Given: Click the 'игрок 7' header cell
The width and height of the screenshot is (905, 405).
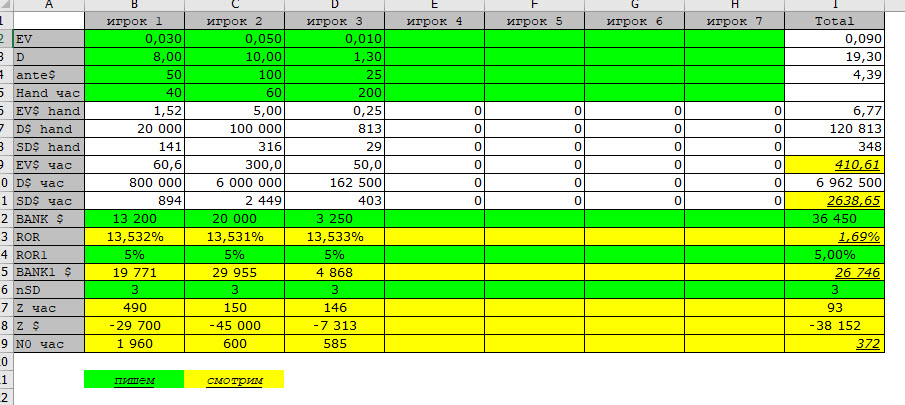Looking at the screenshot, I should 734,21.
